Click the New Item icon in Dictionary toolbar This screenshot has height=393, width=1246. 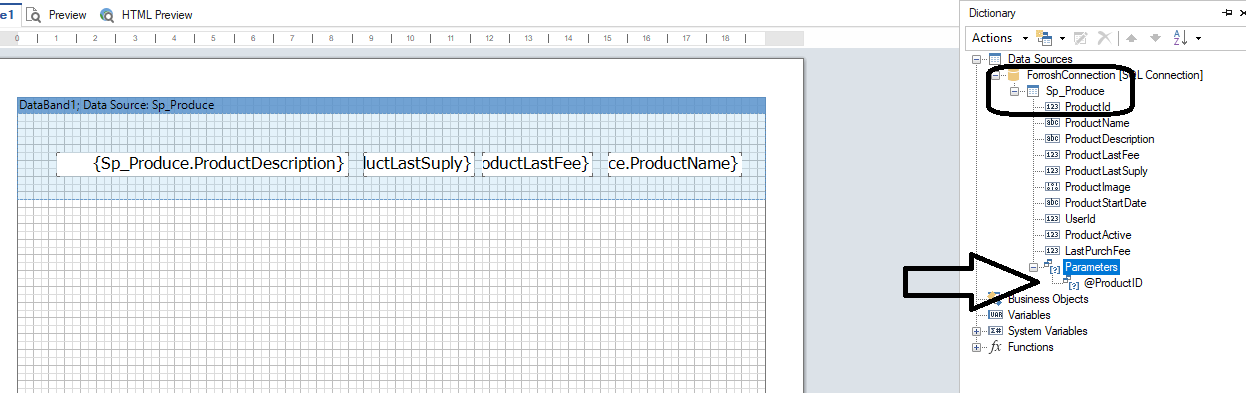[1044, 38]
